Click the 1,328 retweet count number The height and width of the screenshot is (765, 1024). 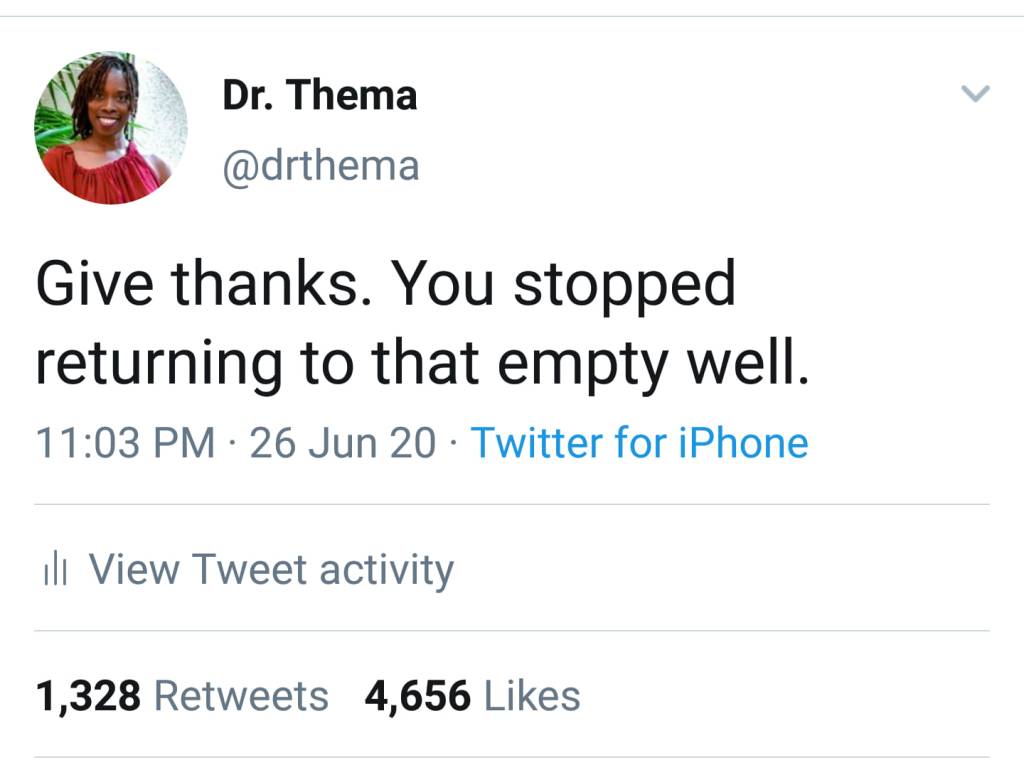click(x=88, y=696)
